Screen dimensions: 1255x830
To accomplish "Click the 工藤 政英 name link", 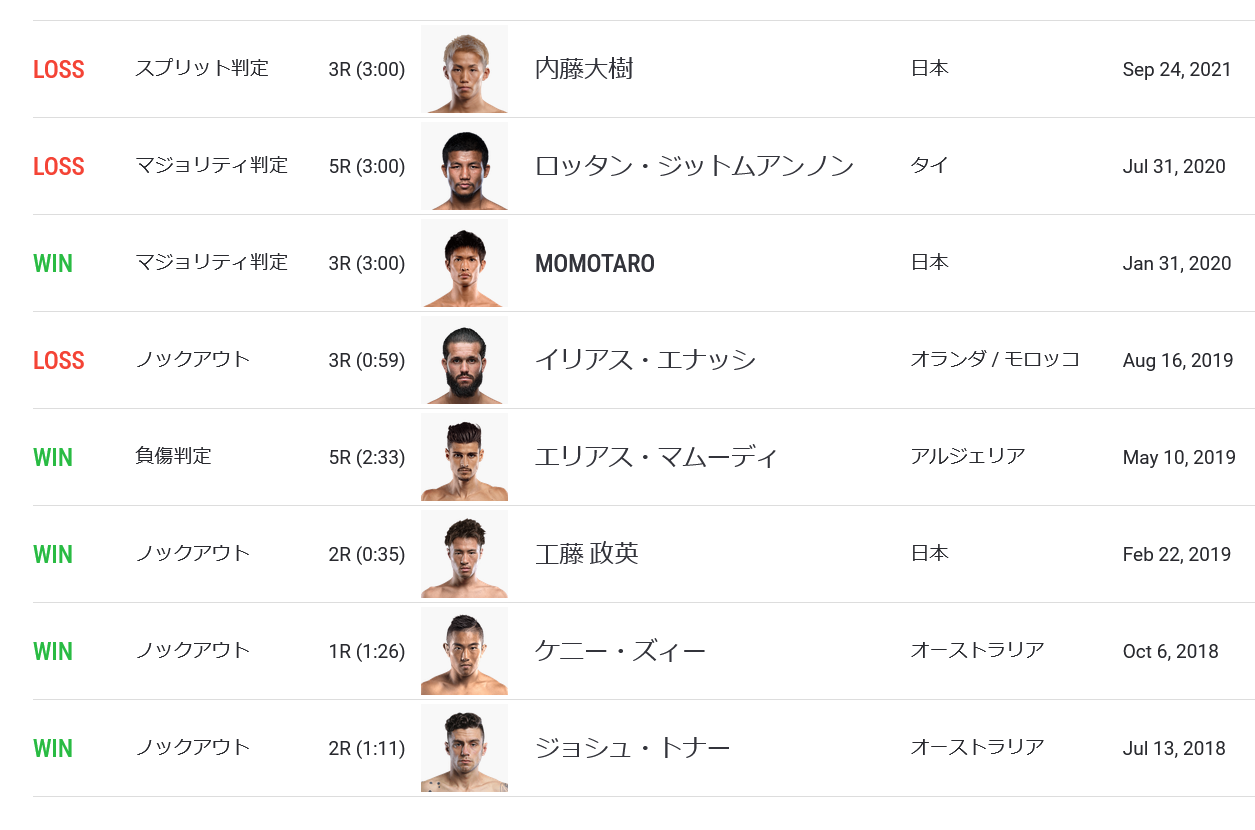I will [x=587, y=554].
